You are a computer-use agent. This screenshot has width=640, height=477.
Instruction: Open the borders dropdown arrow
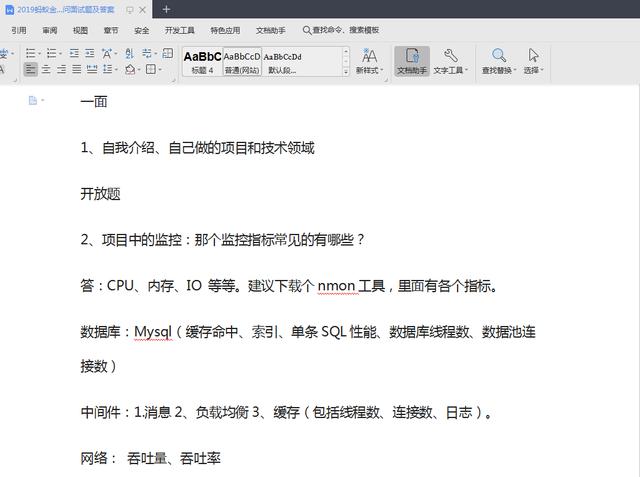[x=160, y=70]
